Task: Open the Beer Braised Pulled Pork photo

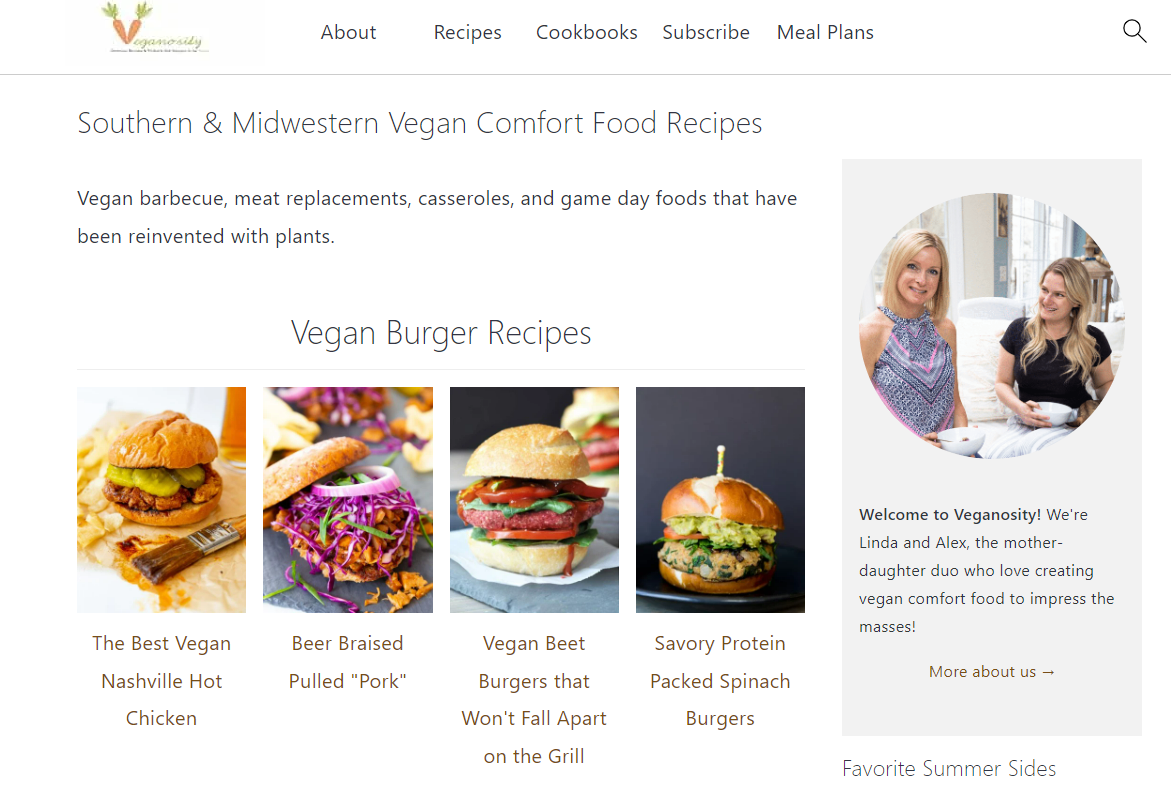Action: 348,500
